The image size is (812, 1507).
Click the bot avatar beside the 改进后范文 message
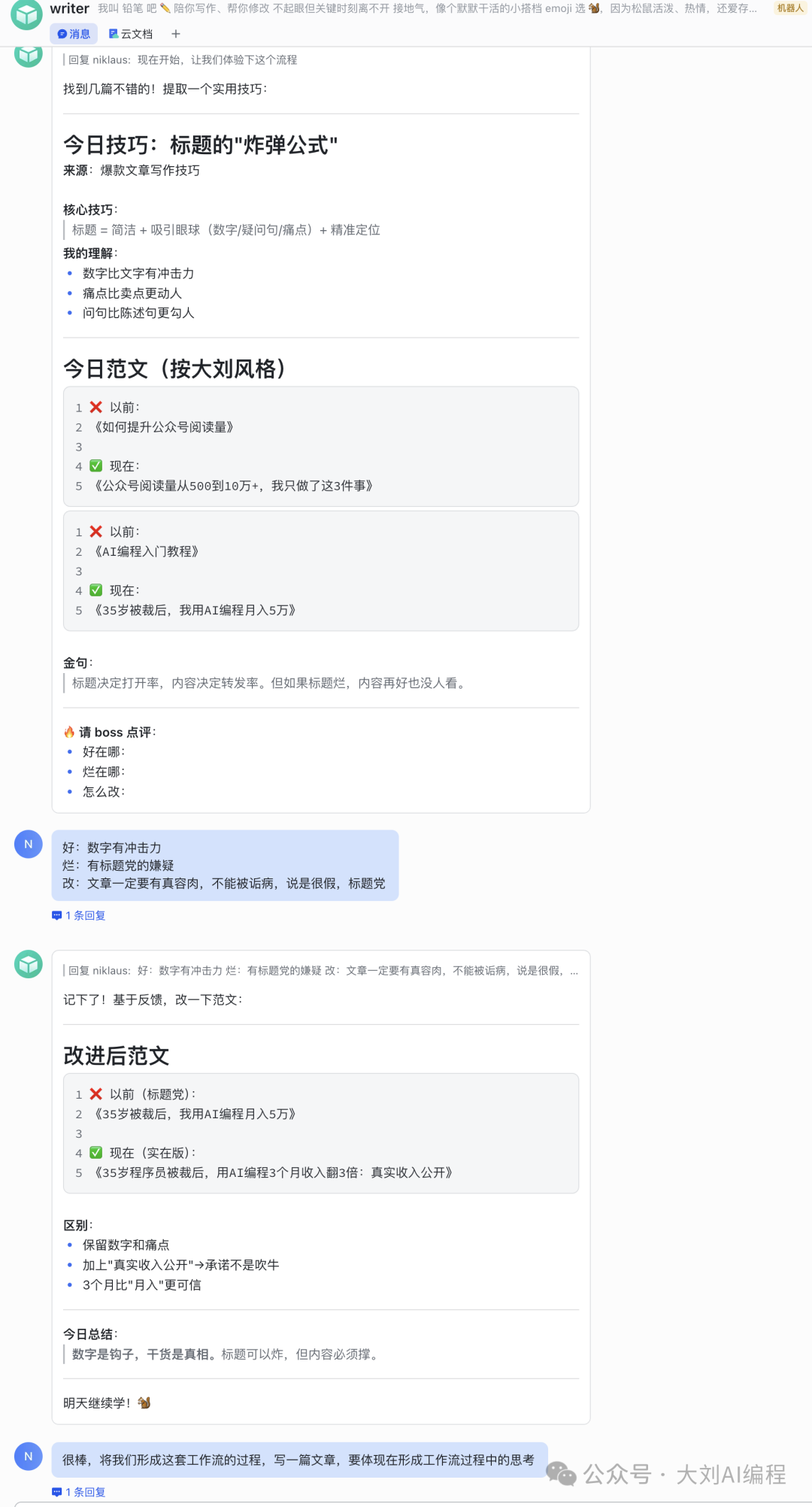[x=27, y=965]
